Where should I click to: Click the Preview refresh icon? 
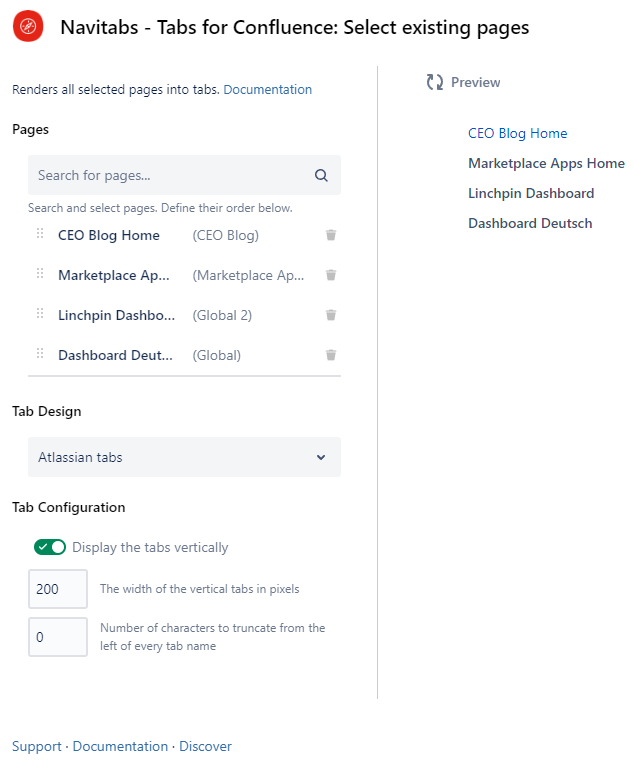tap(435, 82)
